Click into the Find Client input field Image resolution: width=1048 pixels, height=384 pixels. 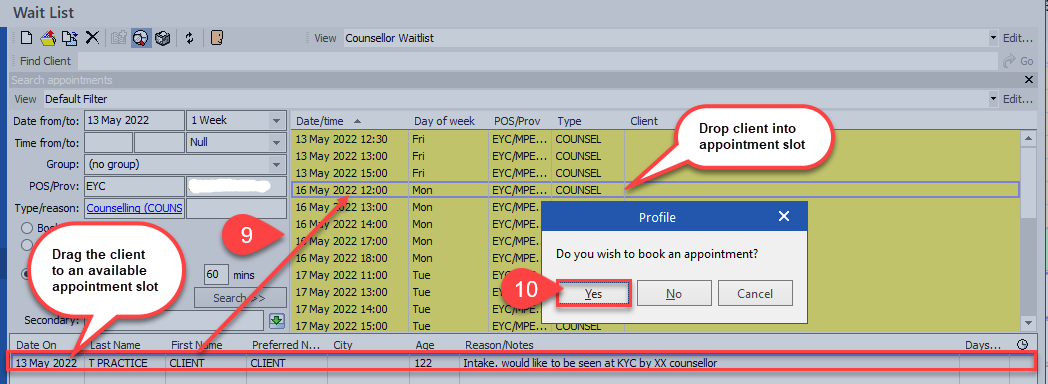click(537, 61)
